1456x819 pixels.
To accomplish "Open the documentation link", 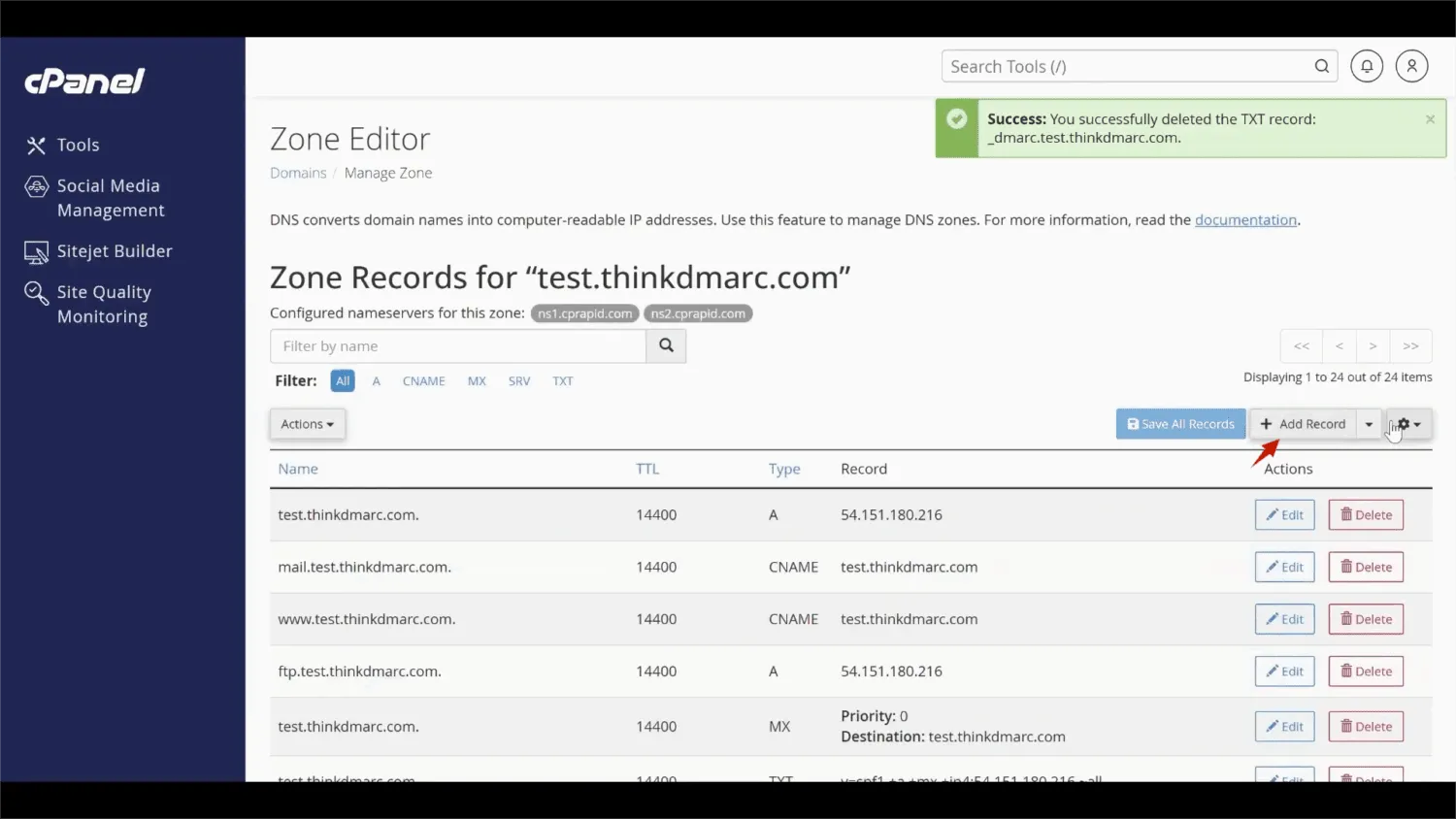I will [1245, 220].
